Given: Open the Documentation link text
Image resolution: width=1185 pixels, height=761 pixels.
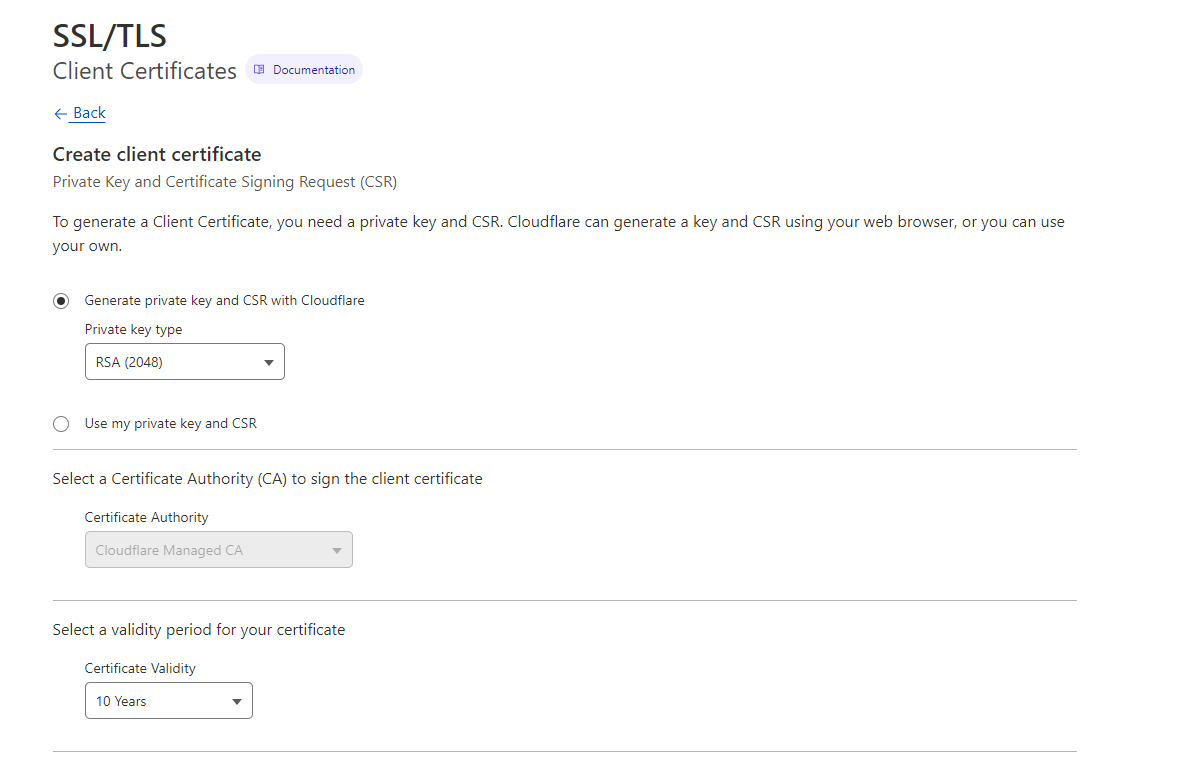Looking at the screenshot, I should coord(313,70).
